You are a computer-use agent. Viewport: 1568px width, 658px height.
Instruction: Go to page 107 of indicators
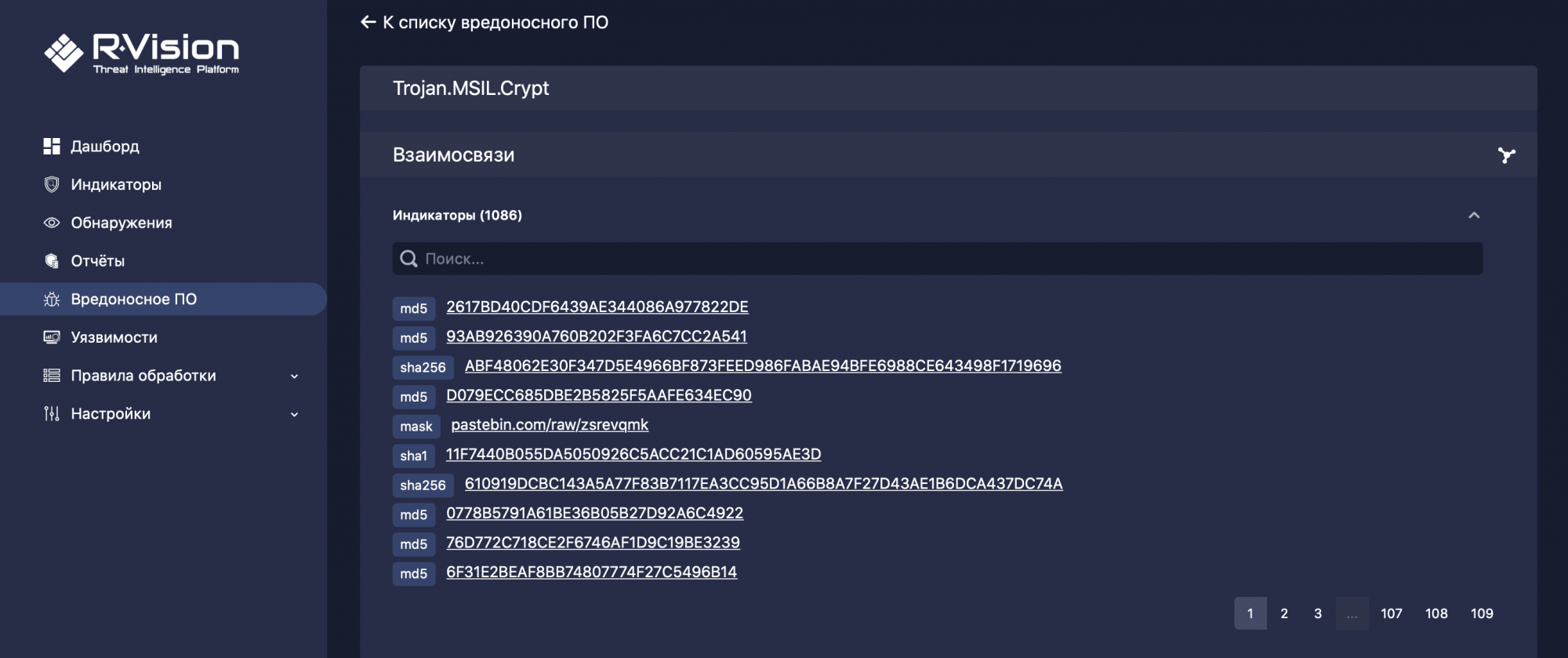tap(1391, 613)
